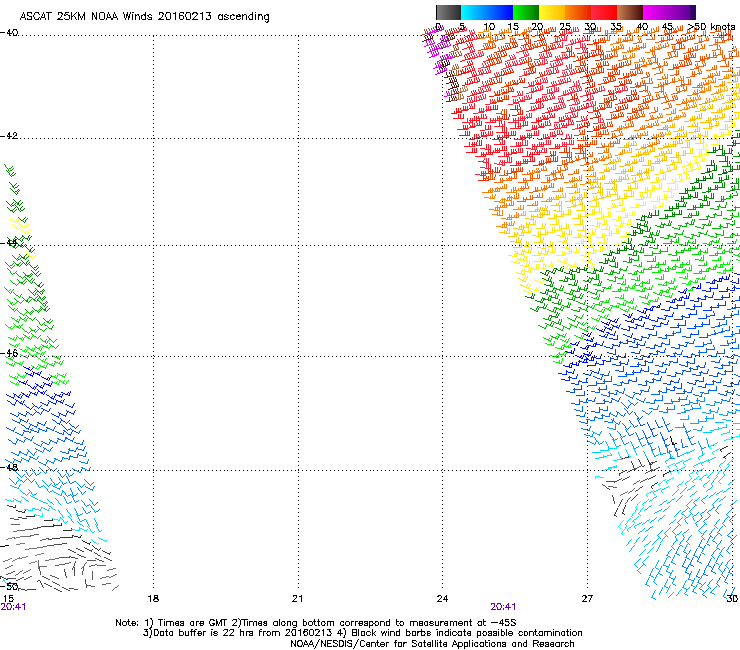Select the -42 latitude axis label
Viewport: 740px width, 650px height.
[9, 135]
